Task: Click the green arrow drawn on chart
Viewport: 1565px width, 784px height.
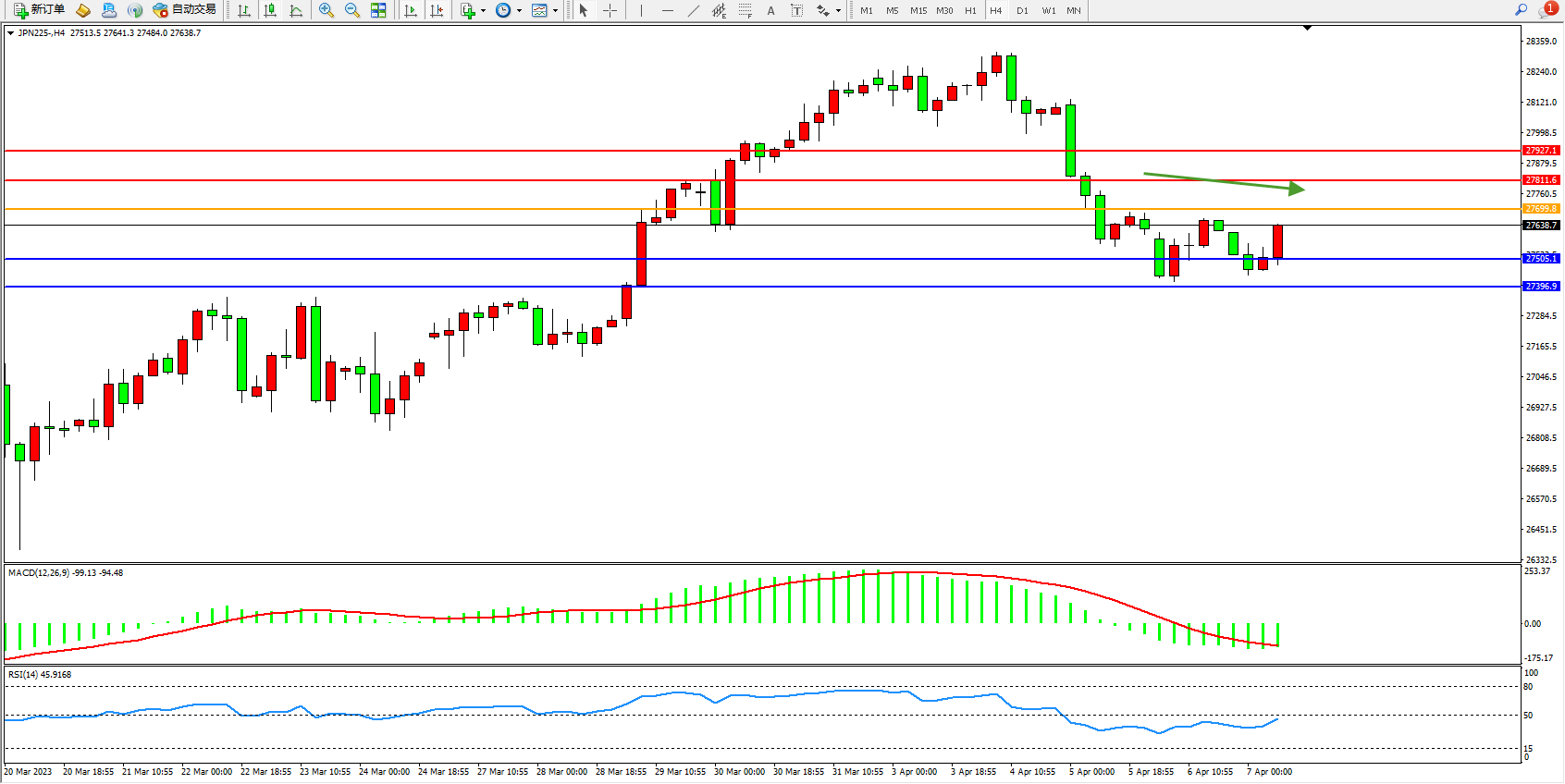Action: tap(1223, 181)
